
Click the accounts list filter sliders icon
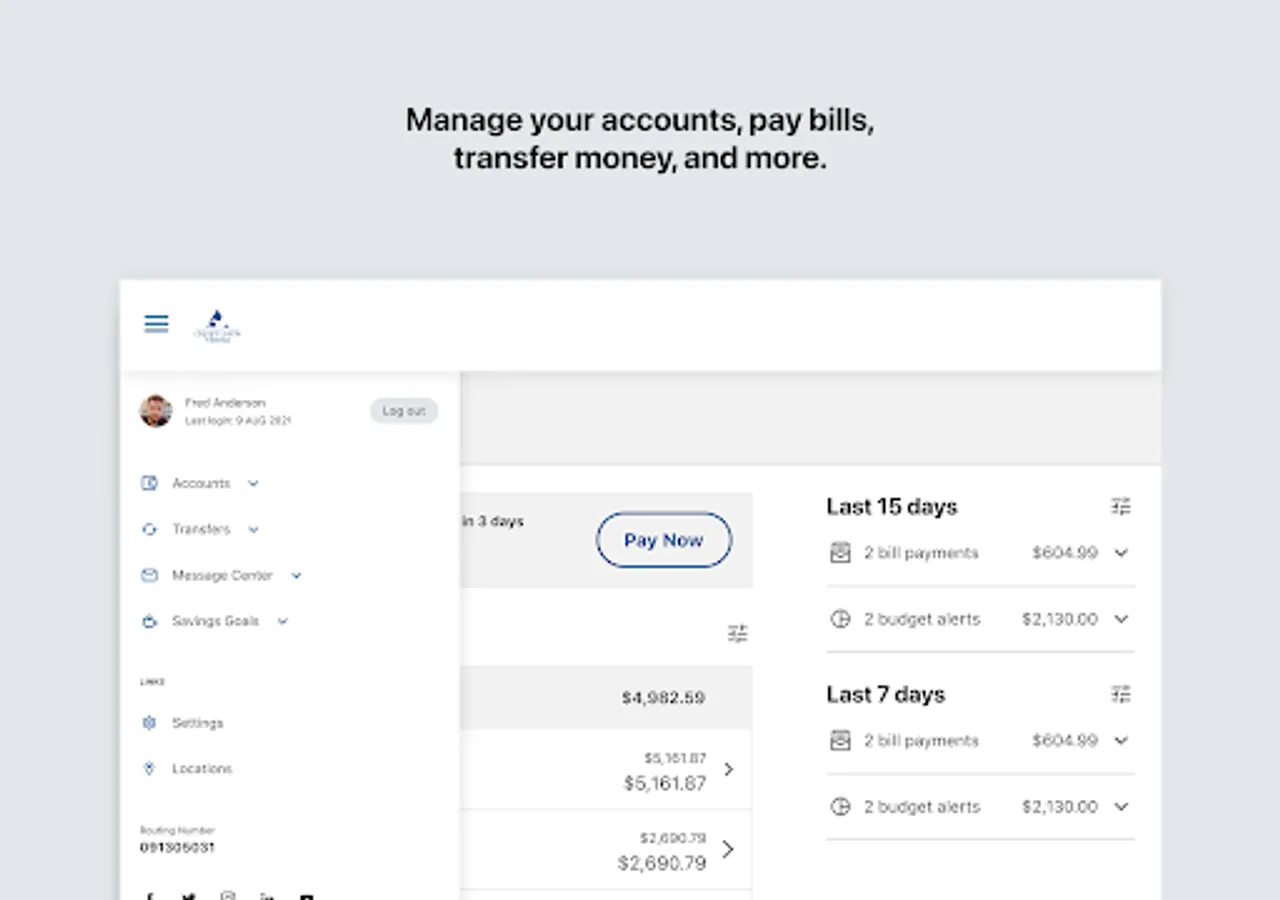coord(738,633)
